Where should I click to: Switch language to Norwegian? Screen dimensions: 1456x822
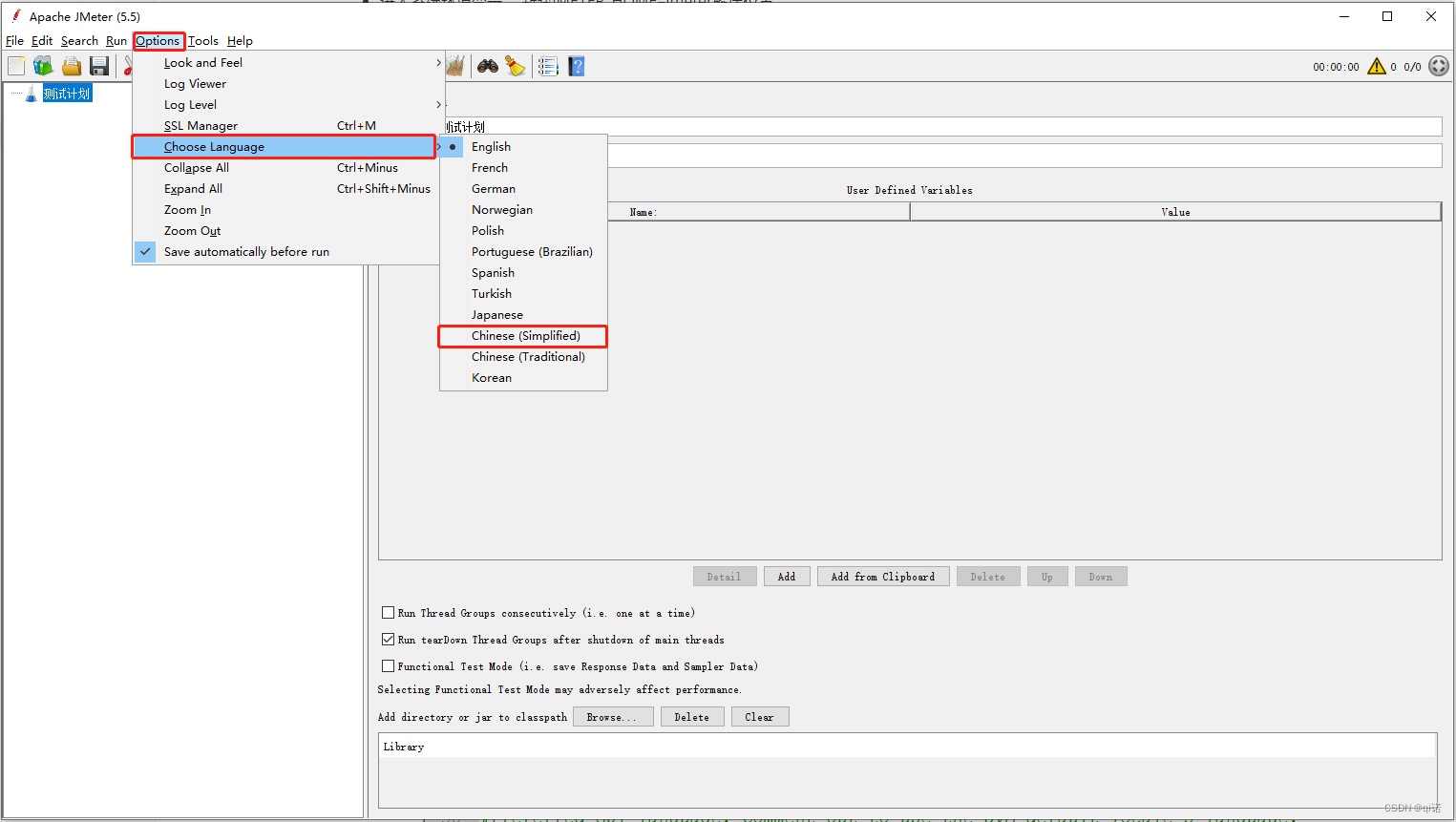coord(523,210)
